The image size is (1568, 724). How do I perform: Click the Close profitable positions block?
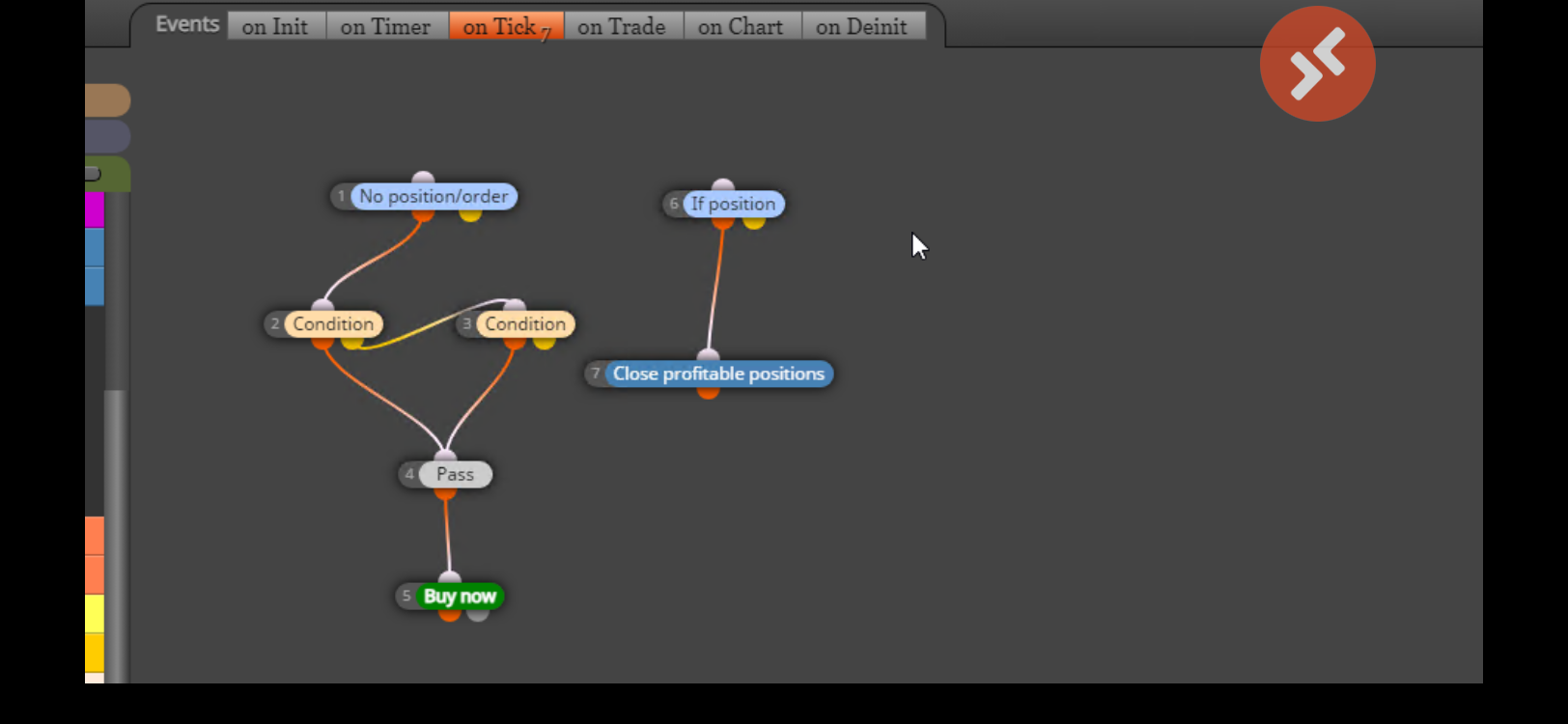pyautogui.click(x=718, y=374)
